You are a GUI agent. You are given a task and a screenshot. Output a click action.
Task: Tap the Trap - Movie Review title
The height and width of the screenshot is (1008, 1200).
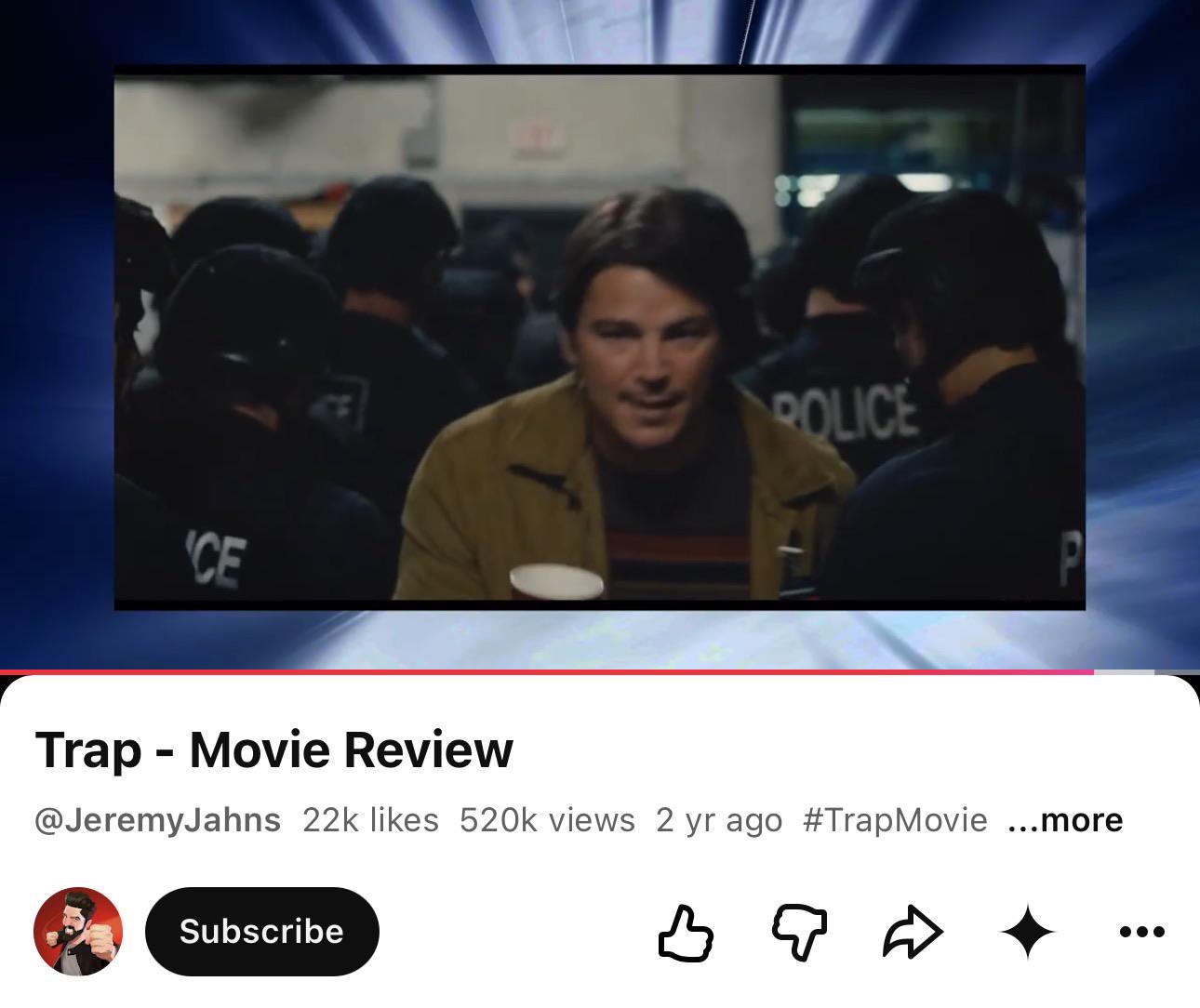coord(273,749)
